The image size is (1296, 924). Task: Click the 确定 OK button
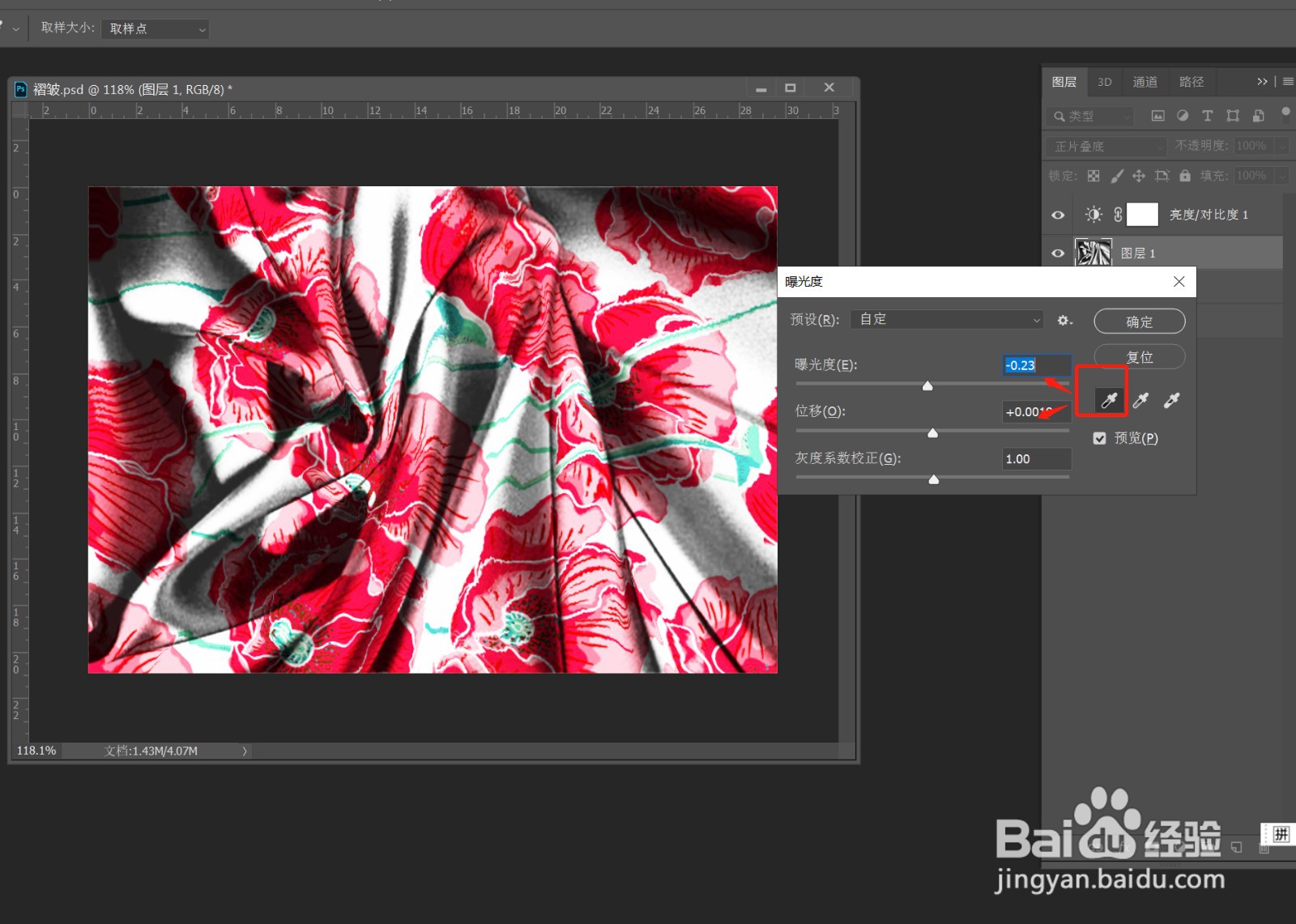(x=1139, y=321)
